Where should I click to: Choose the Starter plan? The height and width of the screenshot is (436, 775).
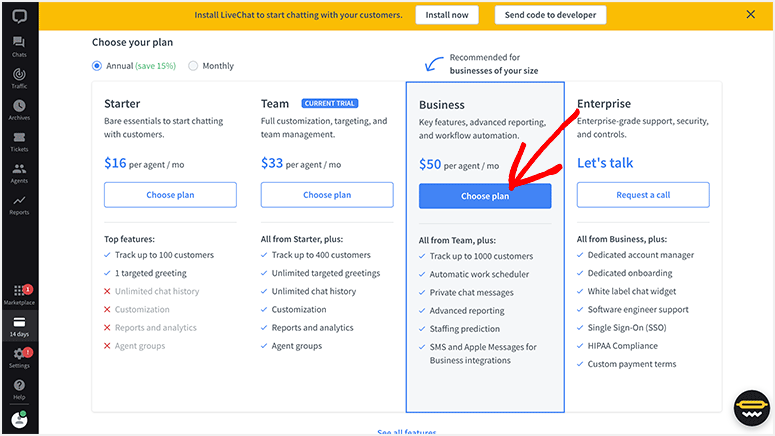click(170, 195)
